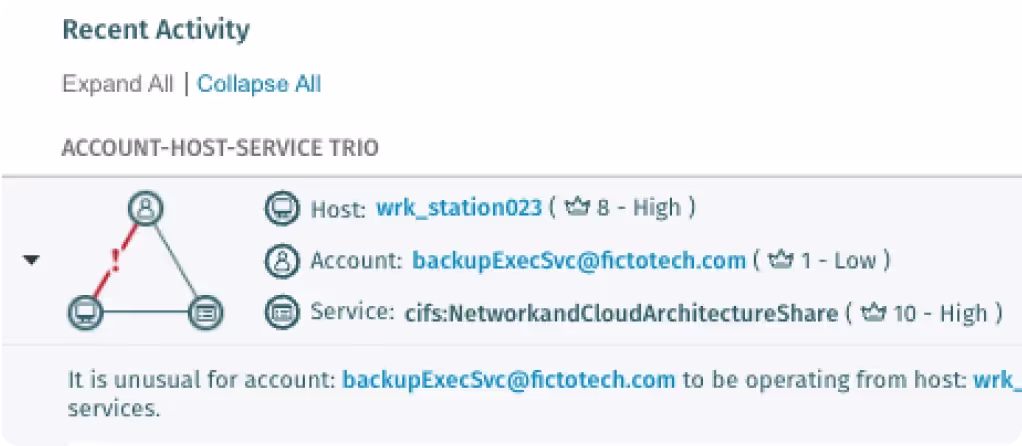Click the service icon beside the Service label
Image resolution: width=1022 pixels, height=446 pixels.
(282, 313)
